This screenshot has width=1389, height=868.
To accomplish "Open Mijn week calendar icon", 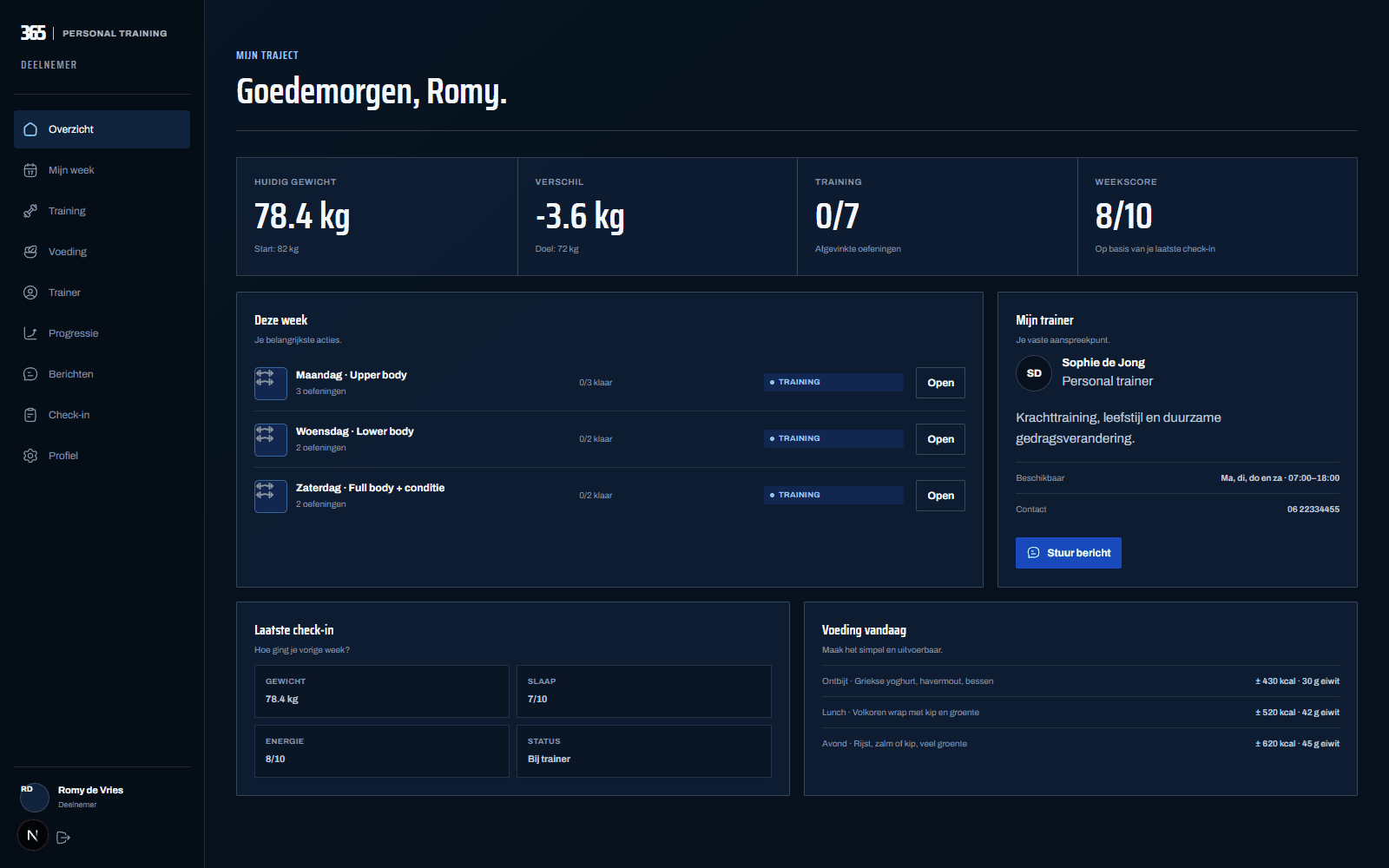I will pyautogui.click(x=30, y=170).
